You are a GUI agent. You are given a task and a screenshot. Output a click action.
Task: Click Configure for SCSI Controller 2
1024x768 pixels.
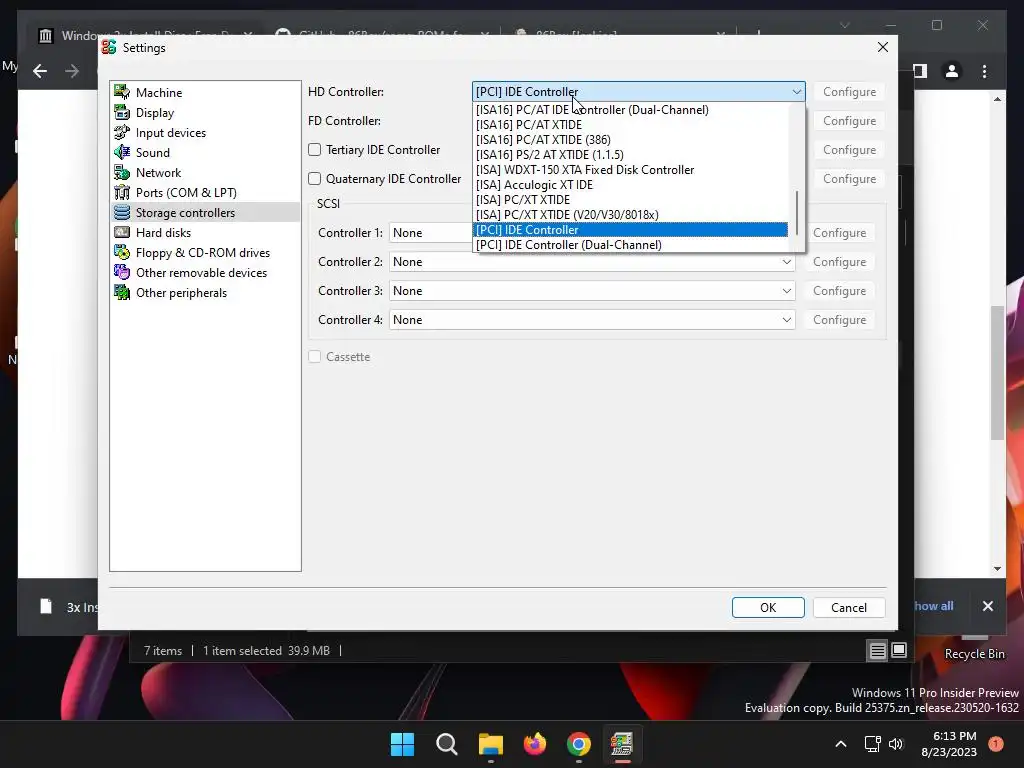839,262
